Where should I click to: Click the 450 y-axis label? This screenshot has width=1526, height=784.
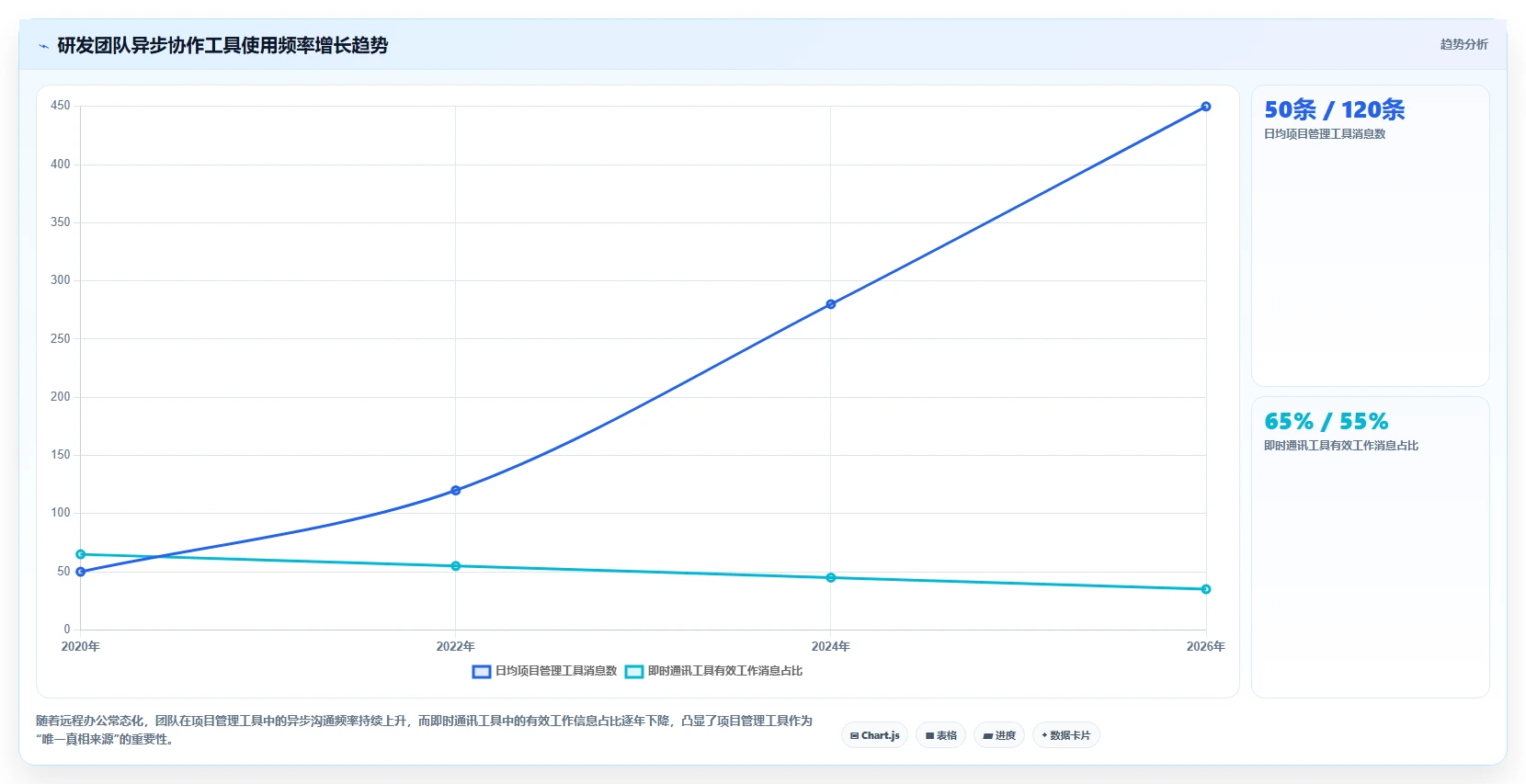click(x=61, y=106)
